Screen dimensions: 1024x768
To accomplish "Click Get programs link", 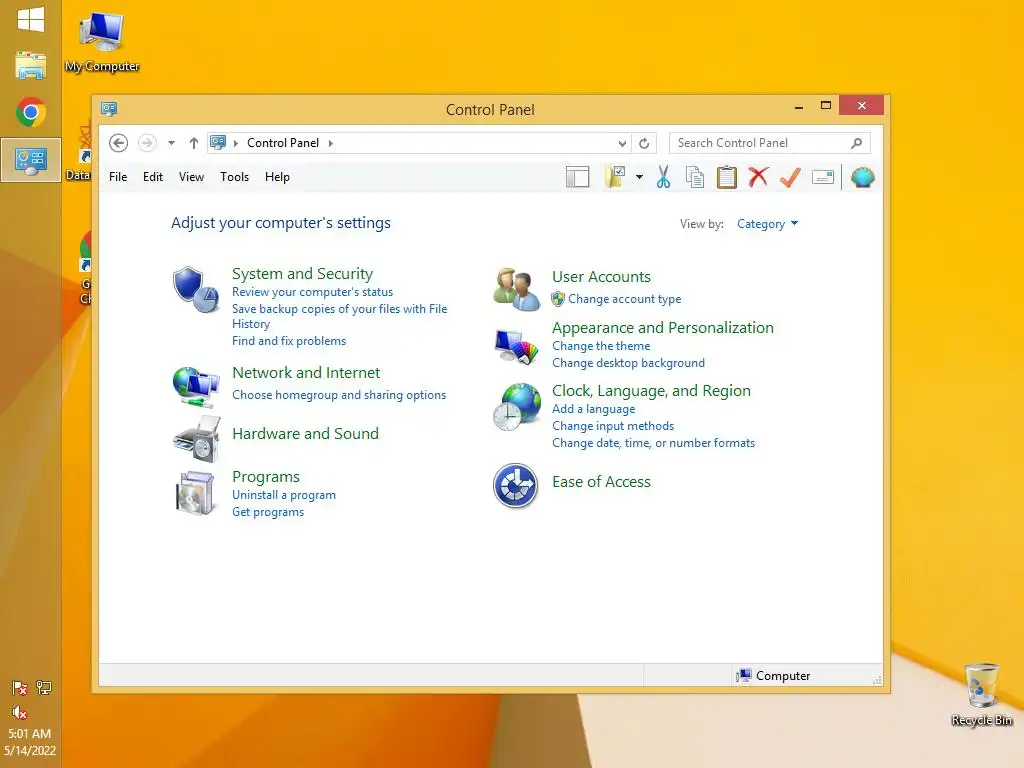I will pyautogui.click(x=268, y=512).
